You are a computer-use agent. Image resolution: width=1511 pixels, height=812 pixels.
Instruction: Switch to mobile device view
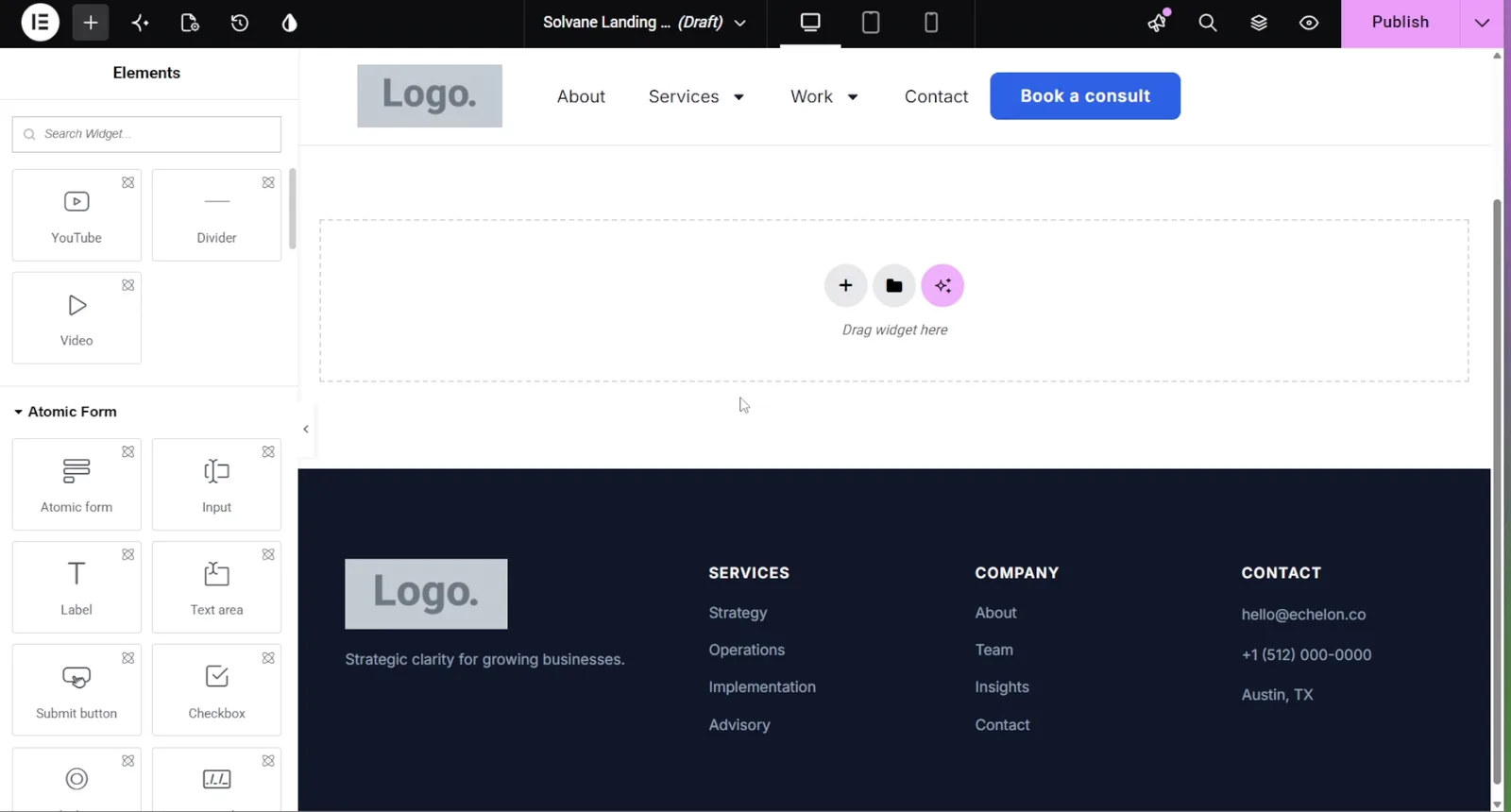[930, 23]
